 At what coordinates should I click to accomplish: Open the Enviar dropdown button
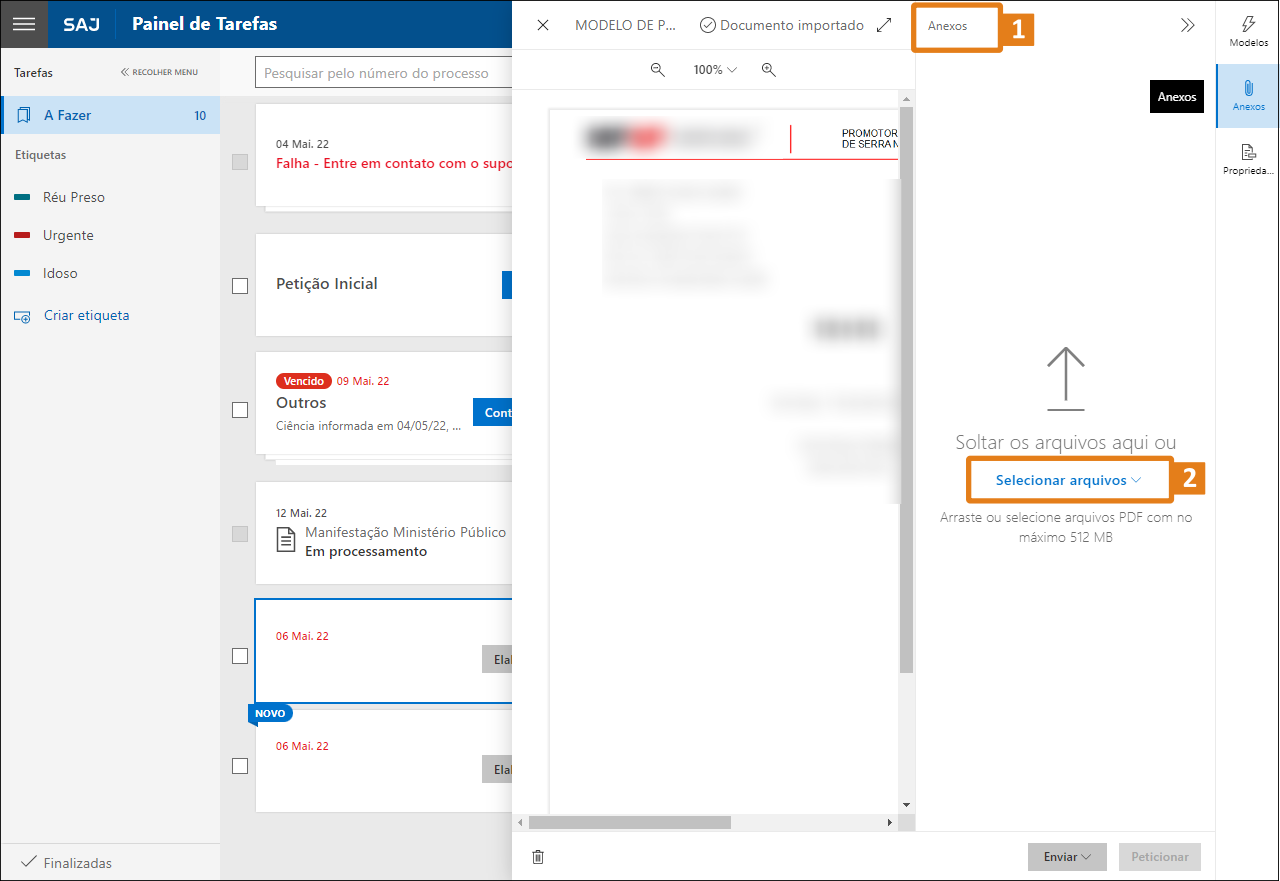point(1066,857)
